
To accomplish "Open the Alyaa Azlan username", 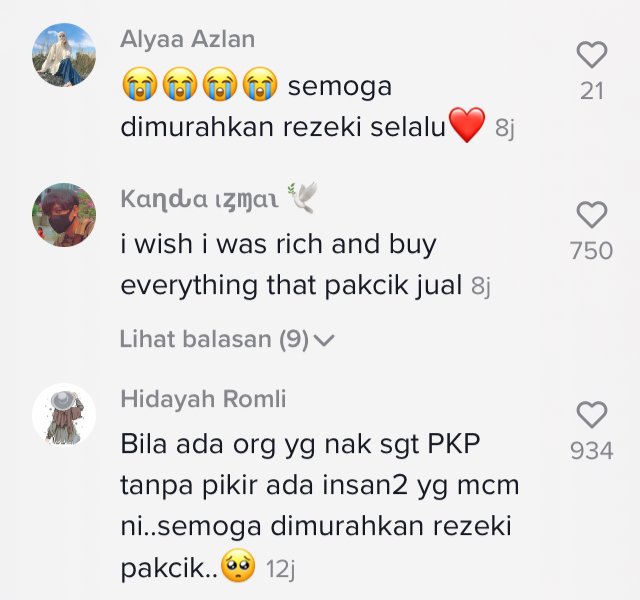I will (x=188, y=40).
